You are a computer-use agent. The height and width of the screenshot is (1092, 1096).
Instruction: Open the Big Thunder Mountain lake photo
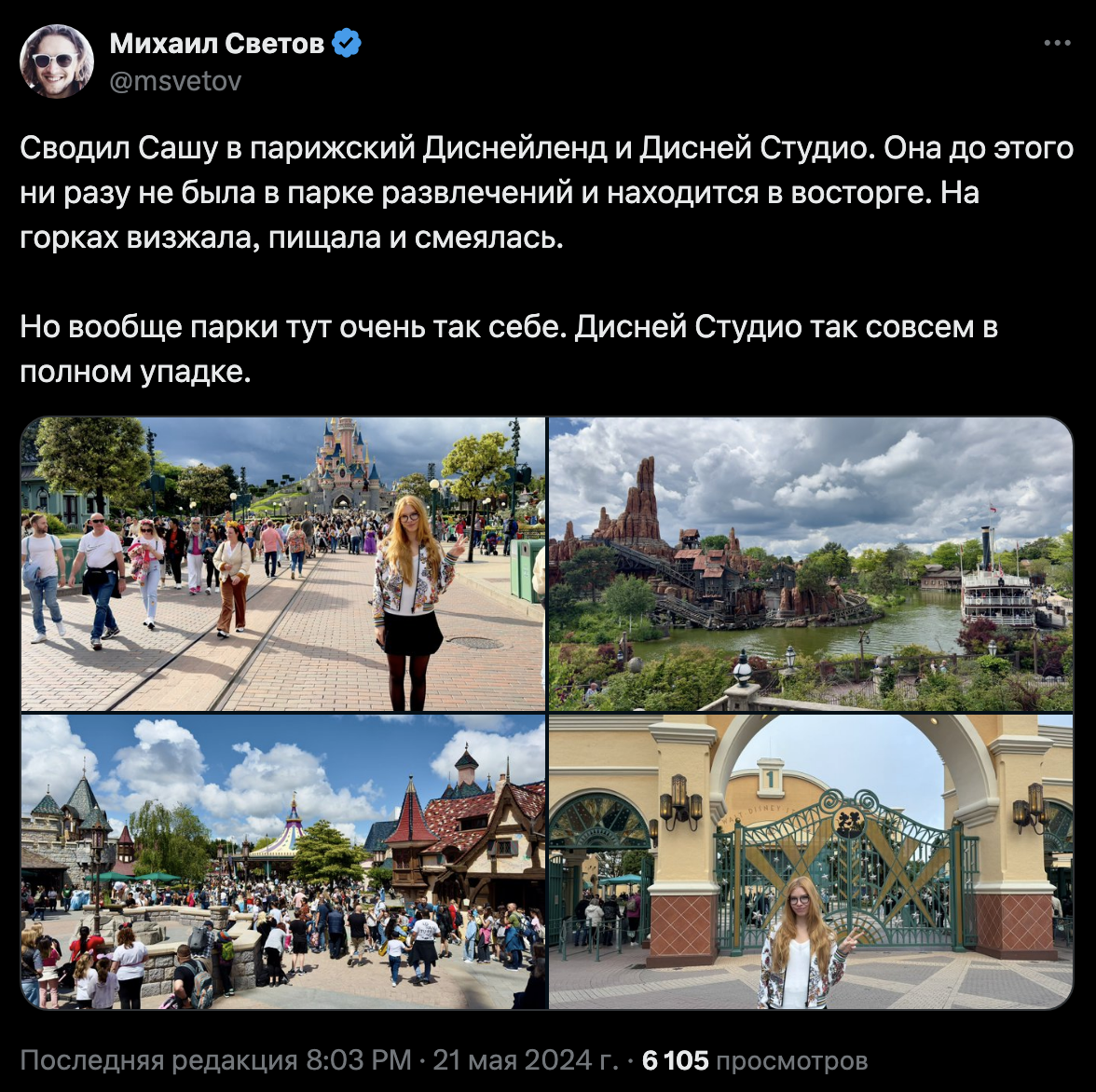click(811, 564)
